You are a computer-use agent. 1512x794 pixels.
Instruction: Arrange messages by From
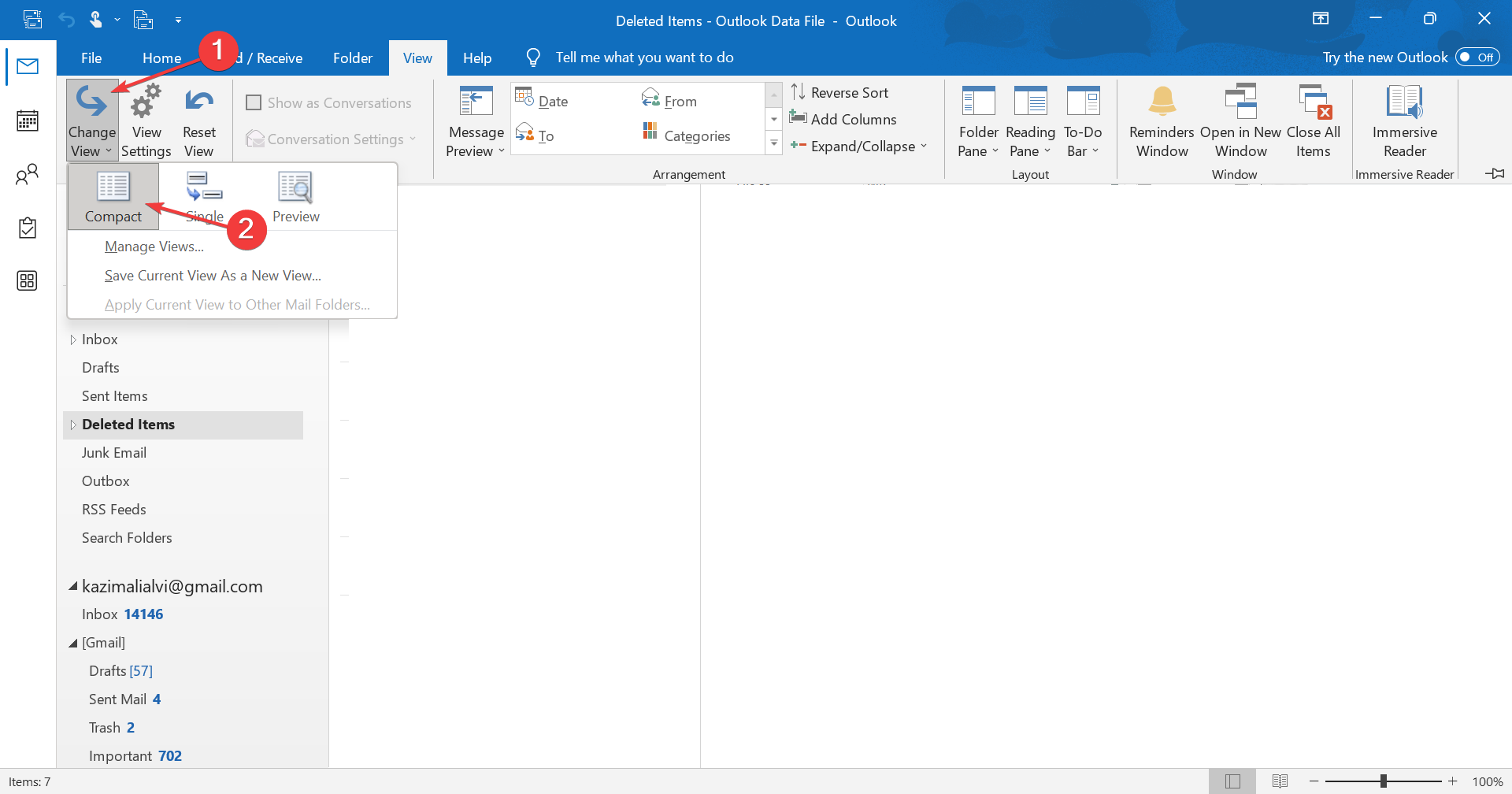[670, 99]
